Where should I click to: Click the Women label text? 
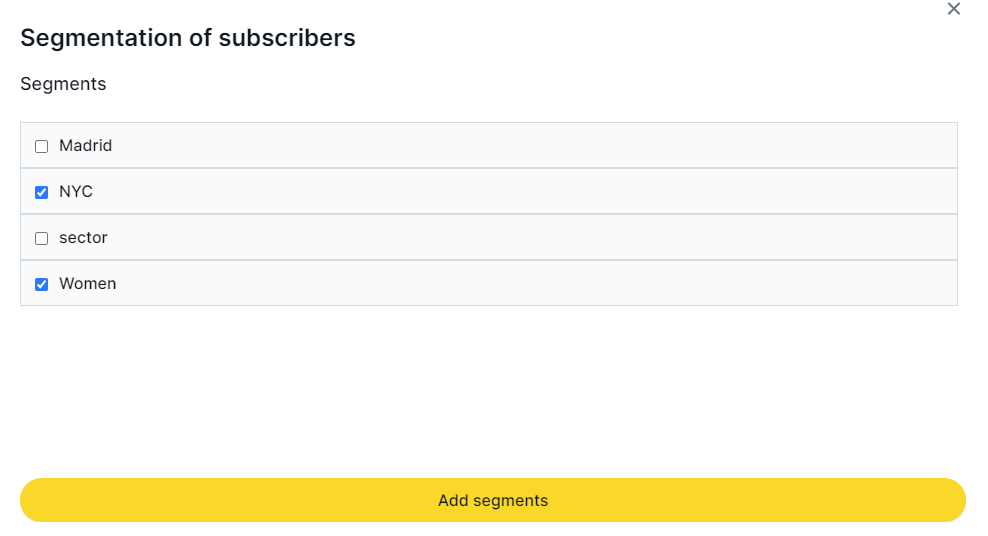point(87,284)
